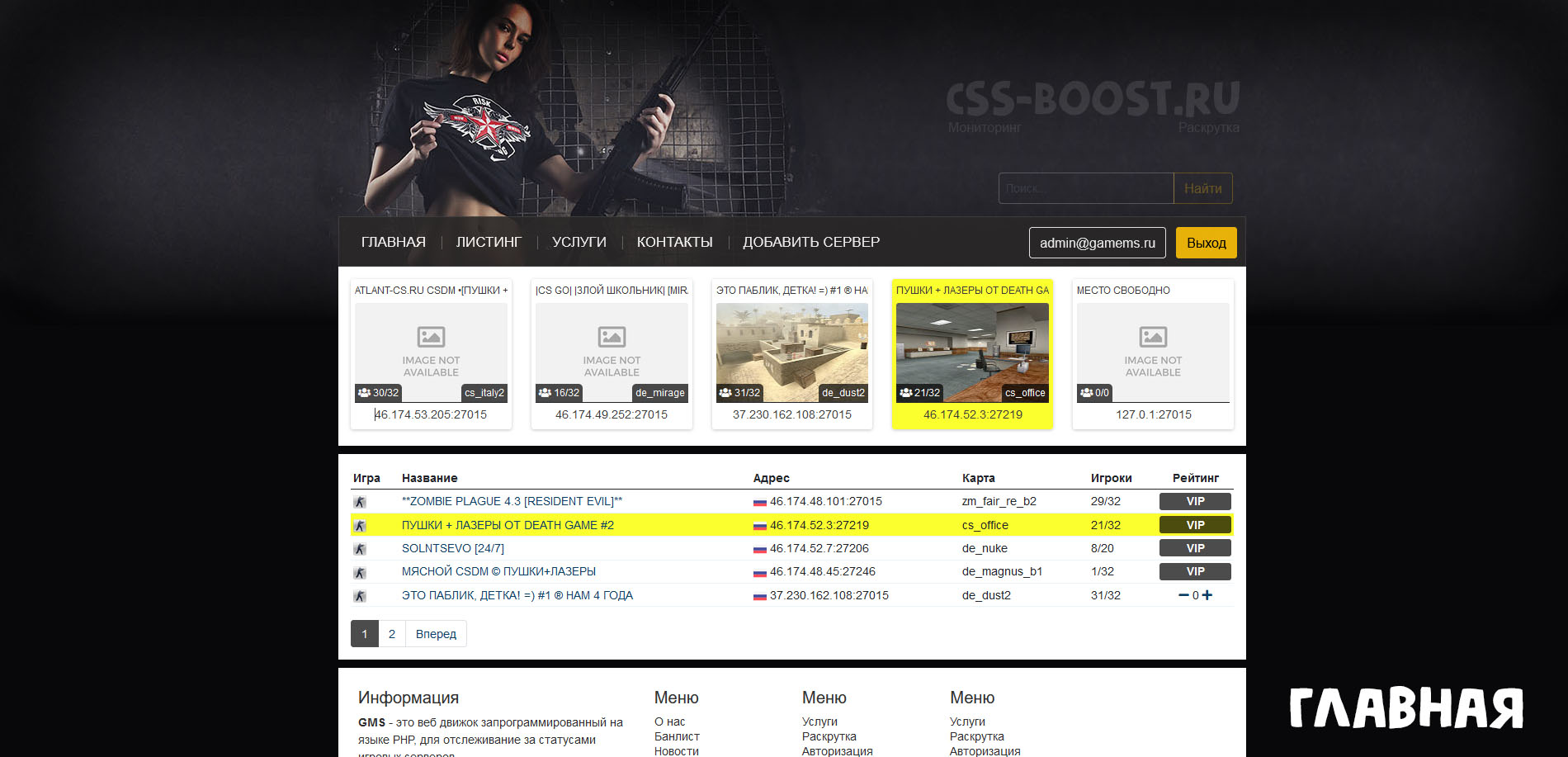Open the ЛИСТИНГ menu item
This screenshot has width=1568, height=757.
[x=489, y=242]
